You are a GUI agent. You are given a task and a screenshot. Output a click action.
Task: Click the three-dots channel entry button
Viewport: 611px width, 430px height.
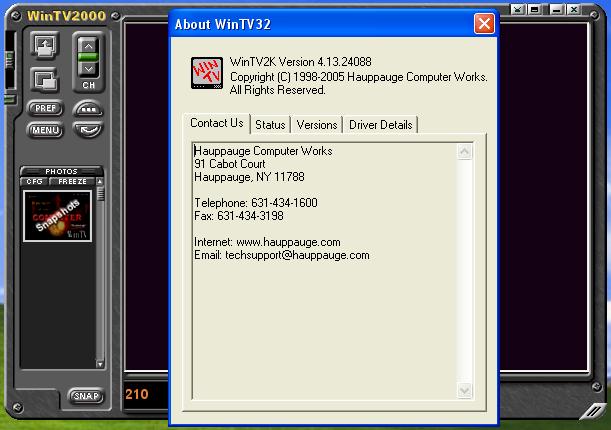pos(88,109)
